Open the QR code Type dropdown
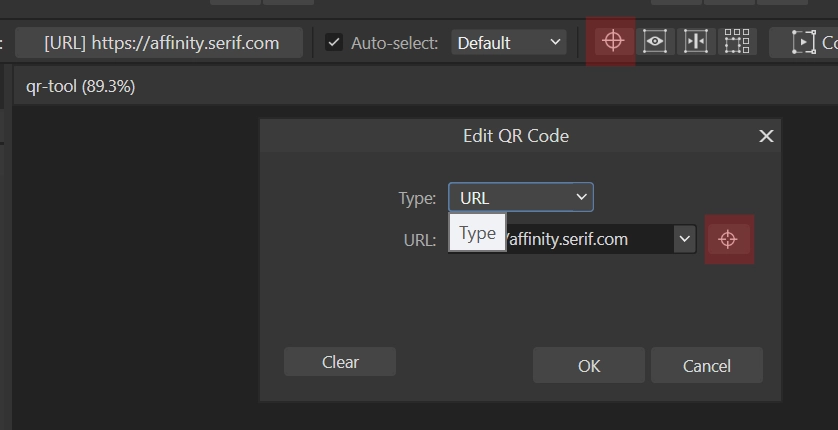 coord(521,197)
